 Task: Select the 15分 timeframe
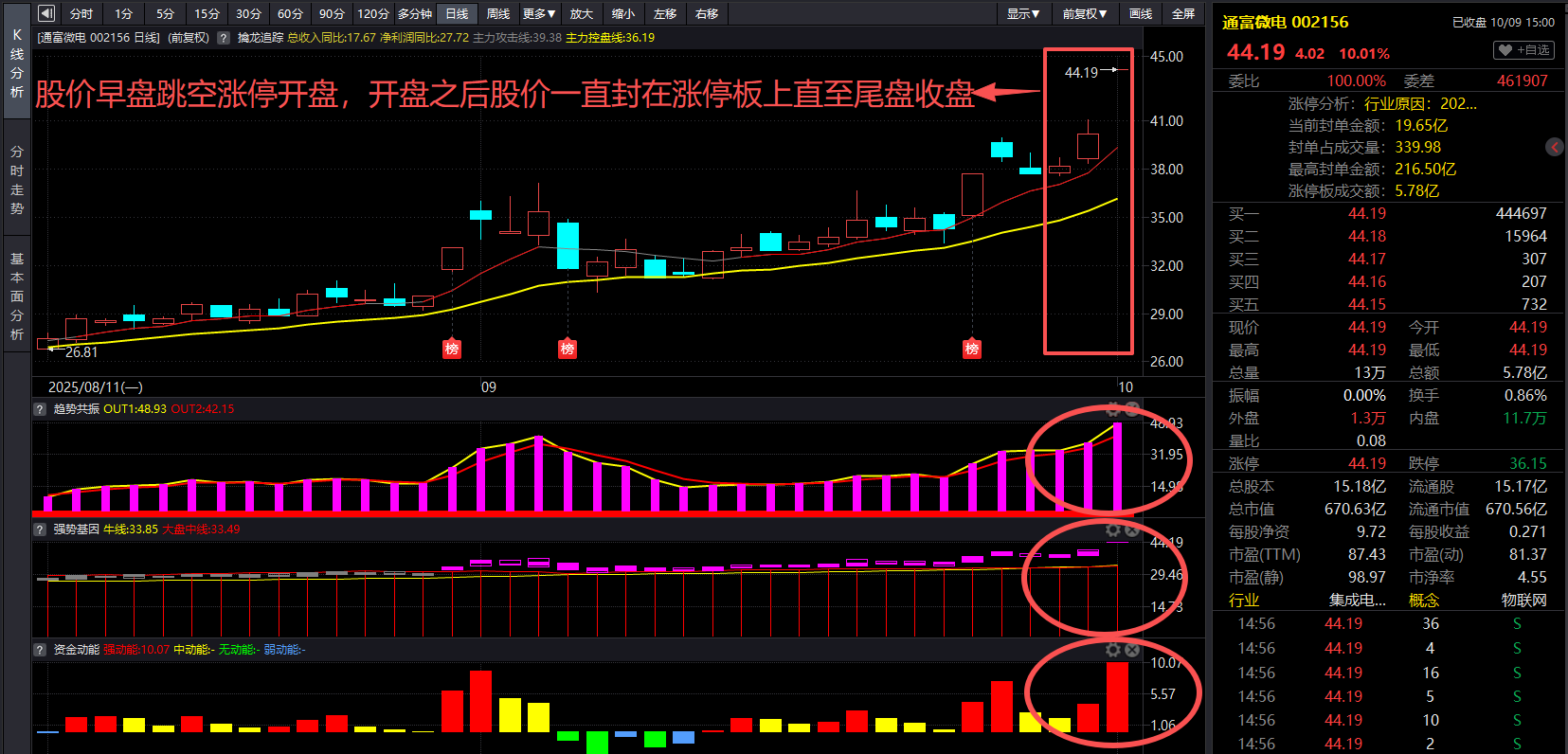[207, 13]
